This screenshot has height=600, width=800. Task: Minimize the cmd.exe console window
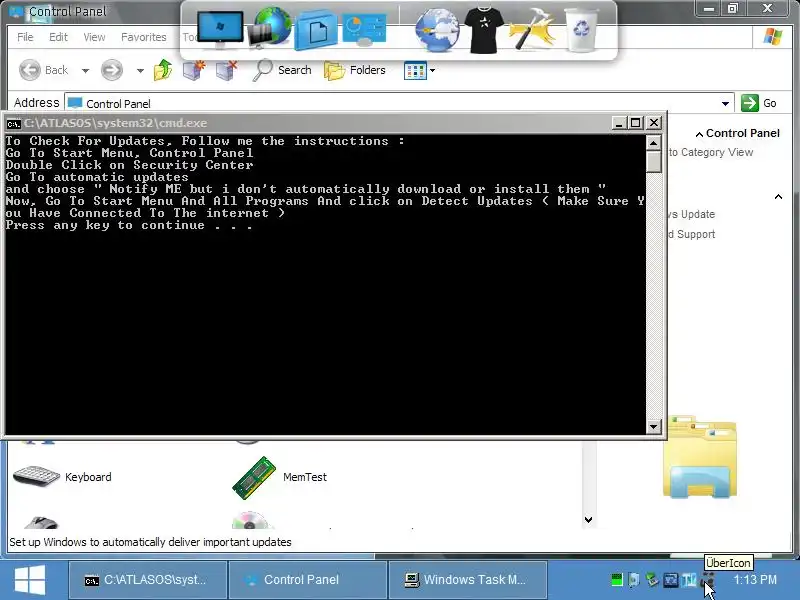coord(619,123)
